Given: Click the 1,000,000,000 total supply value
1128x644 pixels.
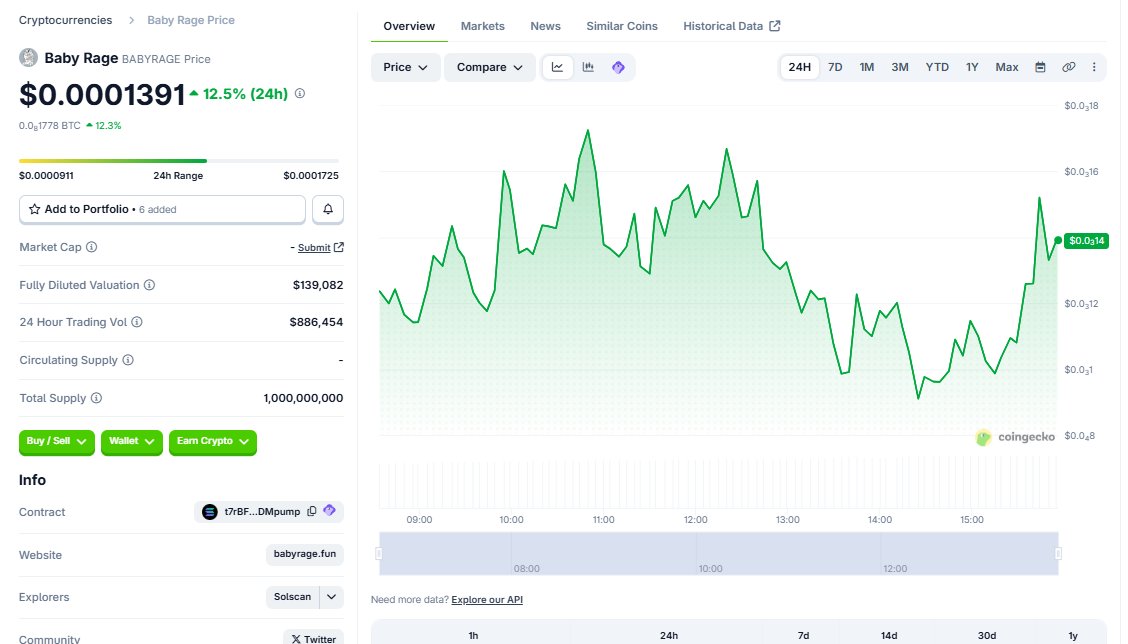Looking at the screenshot, I should (x=303, y=398).
